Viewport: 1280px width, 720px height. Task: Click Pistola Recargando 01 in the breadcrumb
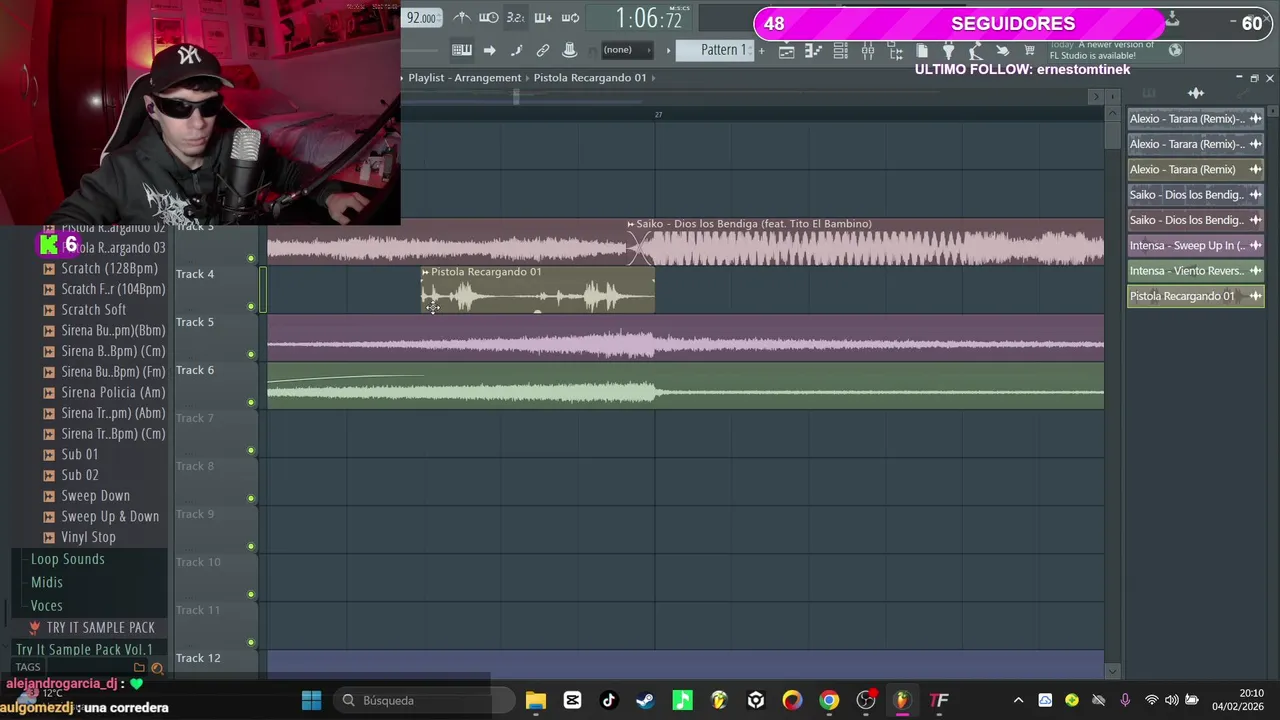pyautogui.click(x=590, y=77)
